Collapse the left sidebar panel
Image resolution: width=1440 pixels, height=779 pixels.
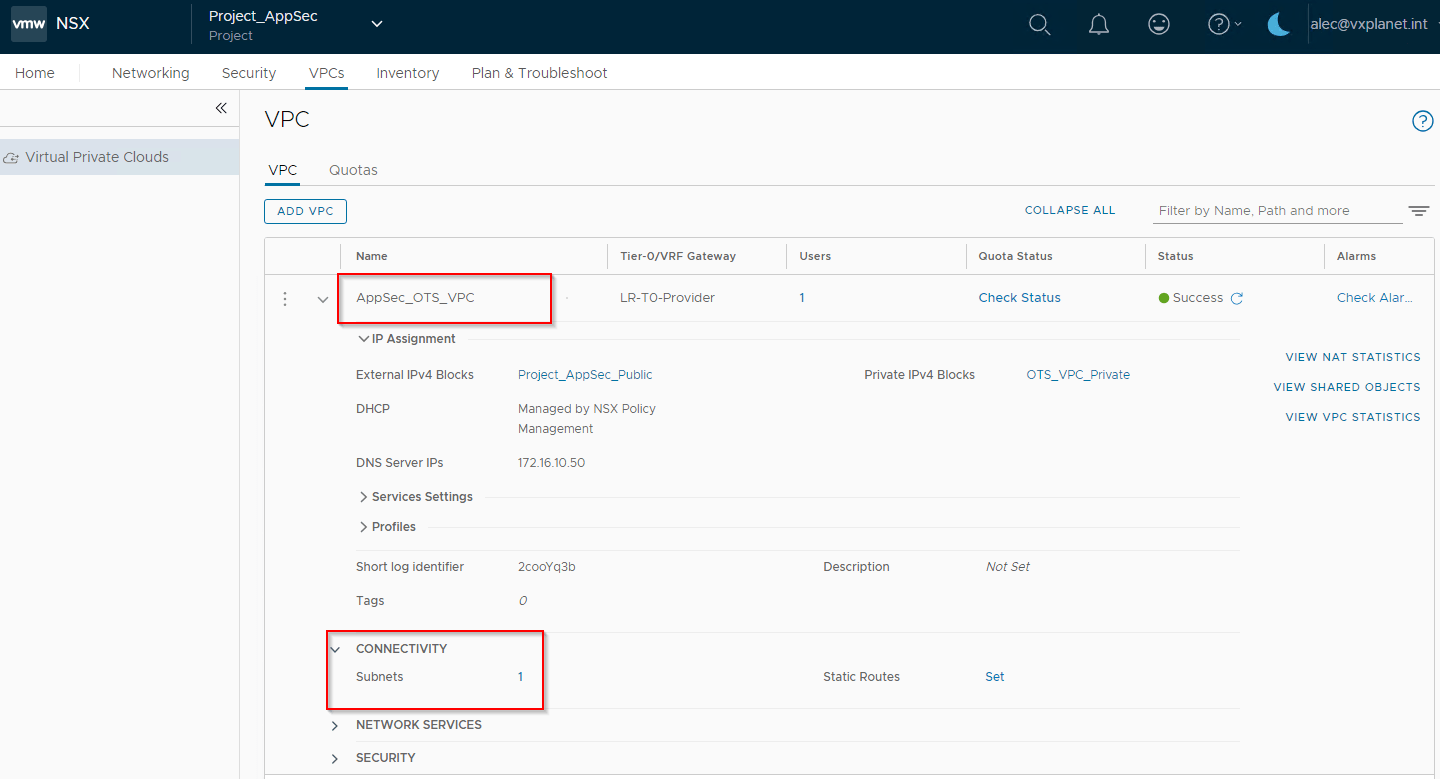[221, 108]
